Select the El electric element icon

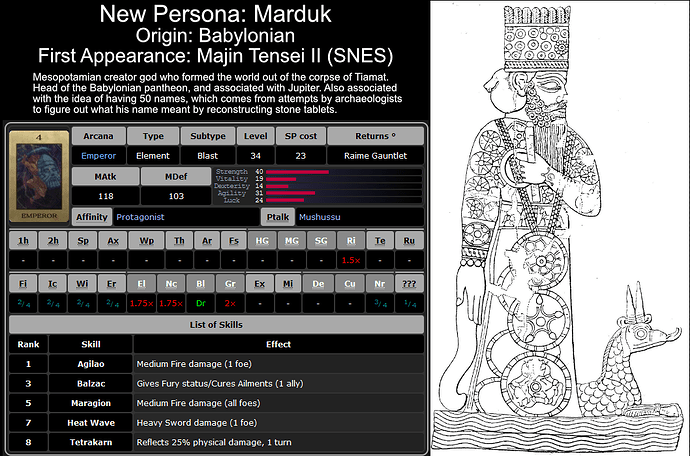[141, 284]
